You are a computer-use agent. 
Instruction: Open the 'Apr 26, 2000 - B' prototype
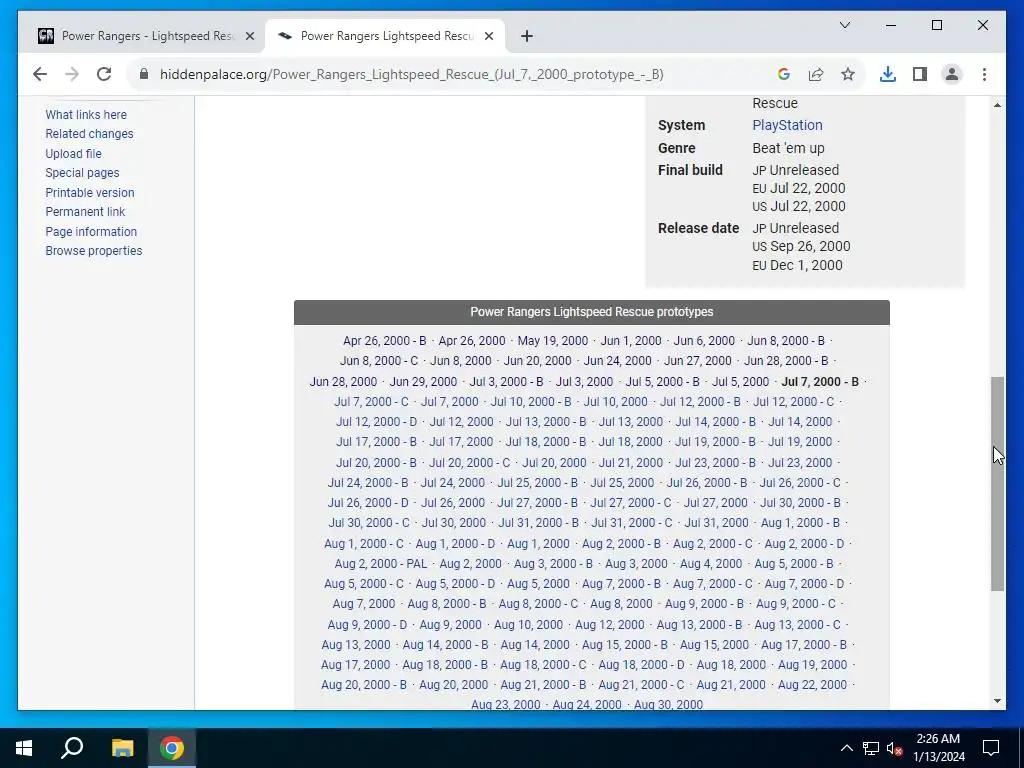385,341
